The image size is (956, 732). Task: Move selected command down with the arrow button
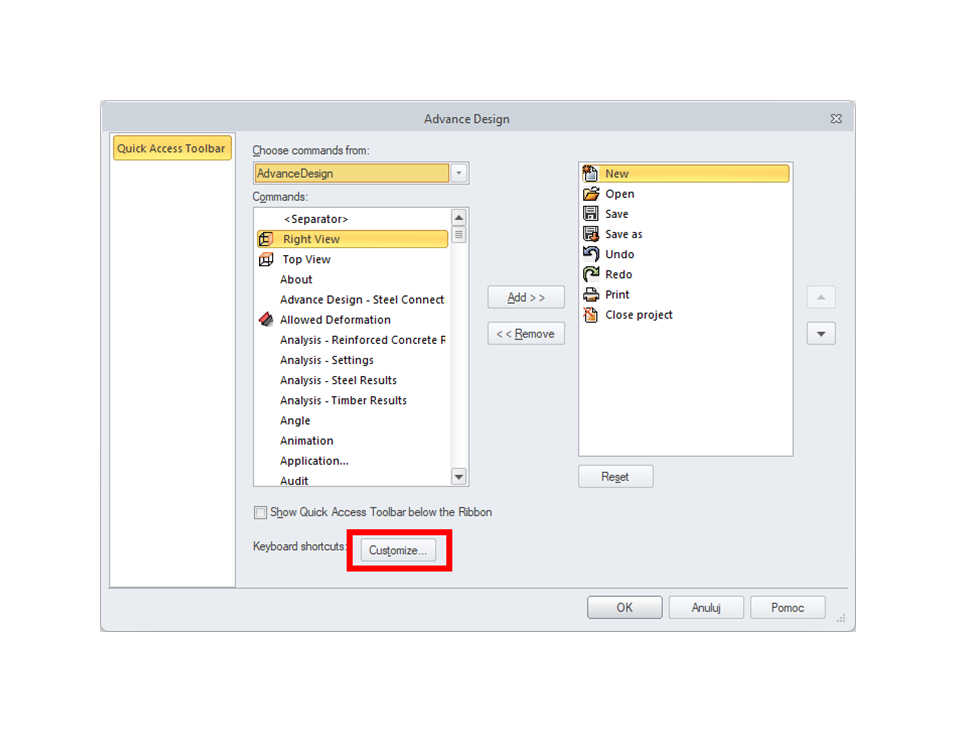821,334
